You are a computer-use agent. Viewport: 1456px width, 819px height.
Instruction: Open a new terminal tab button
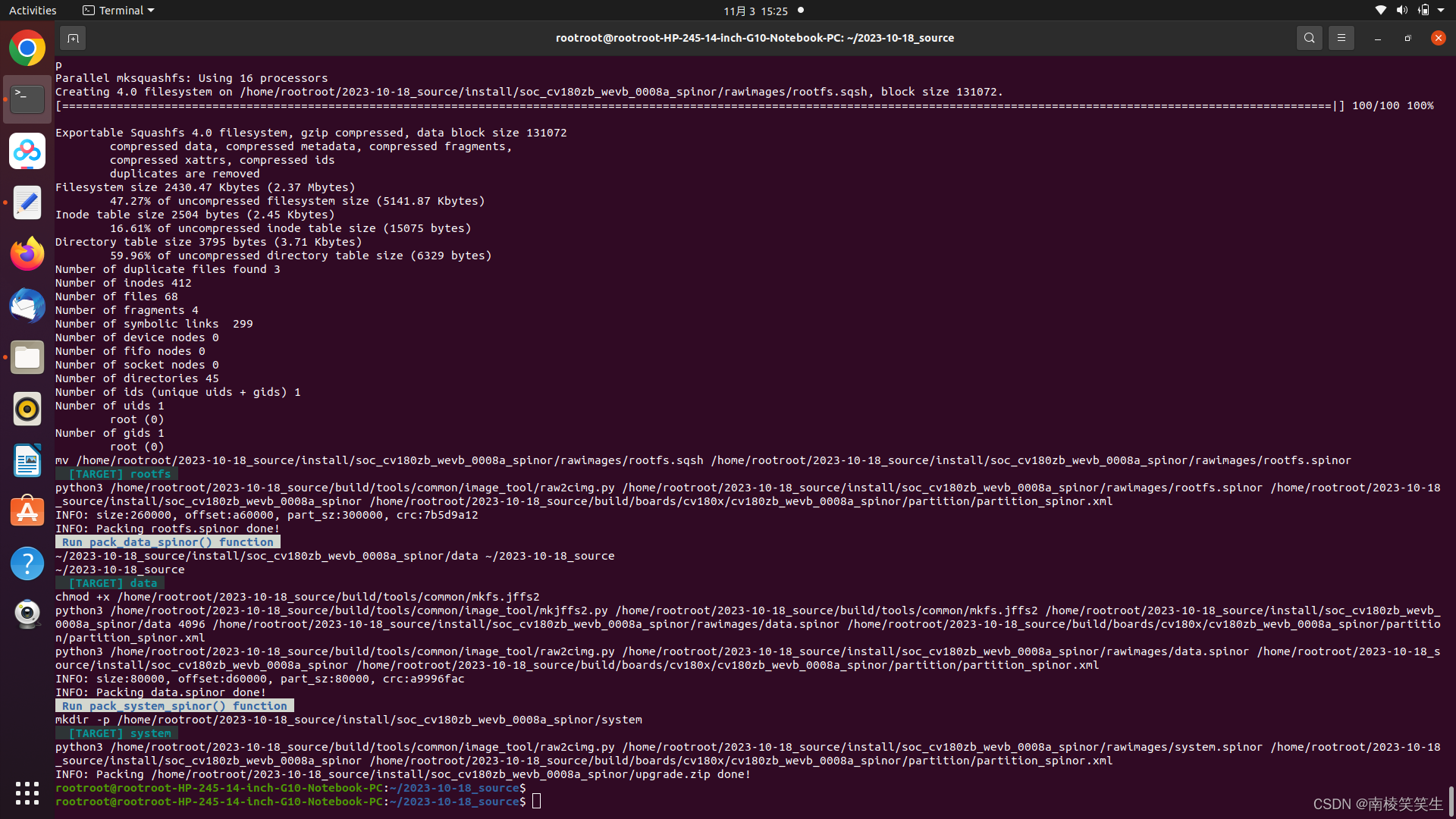(73, 38)
